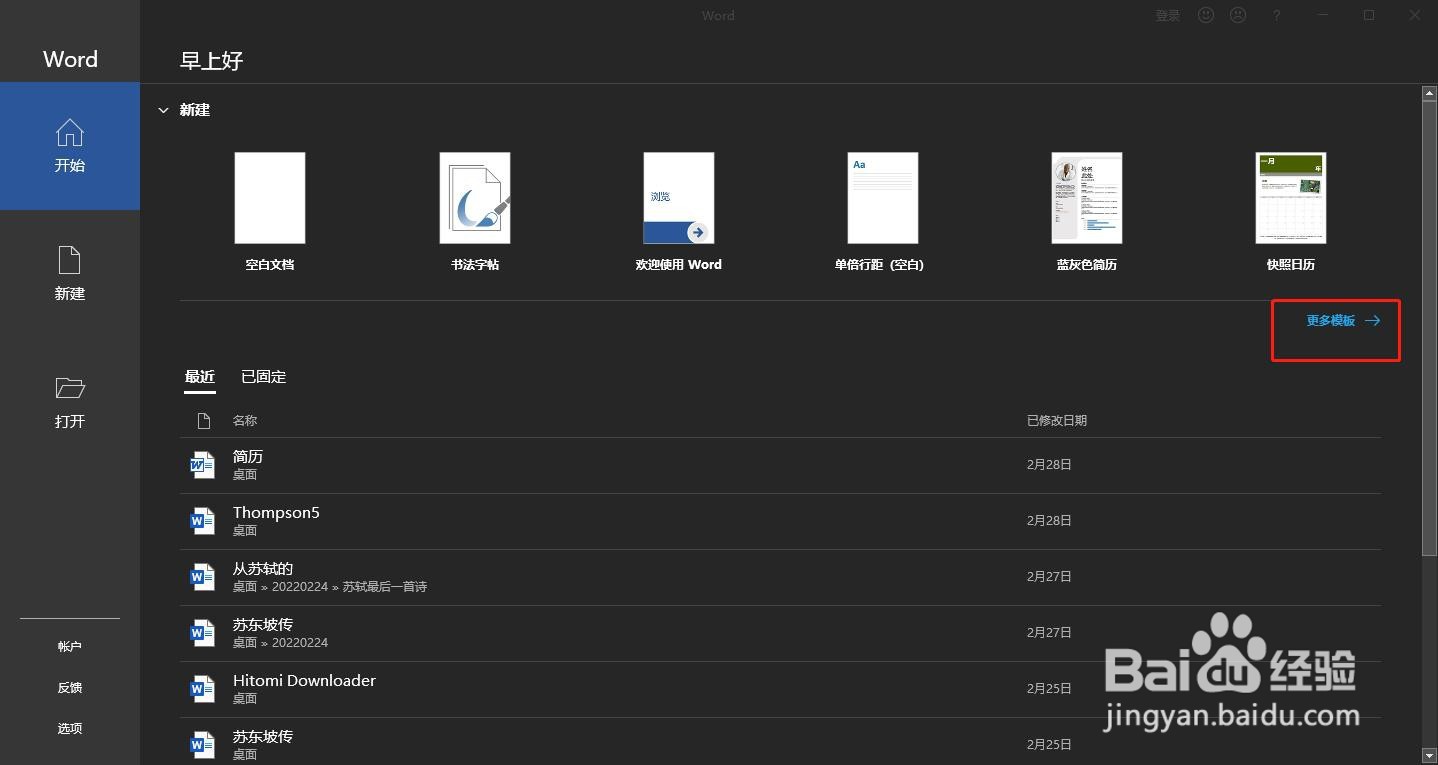Create a 空白文档 blank document
Screen dimensions: 1438x765
click(270, 212)
